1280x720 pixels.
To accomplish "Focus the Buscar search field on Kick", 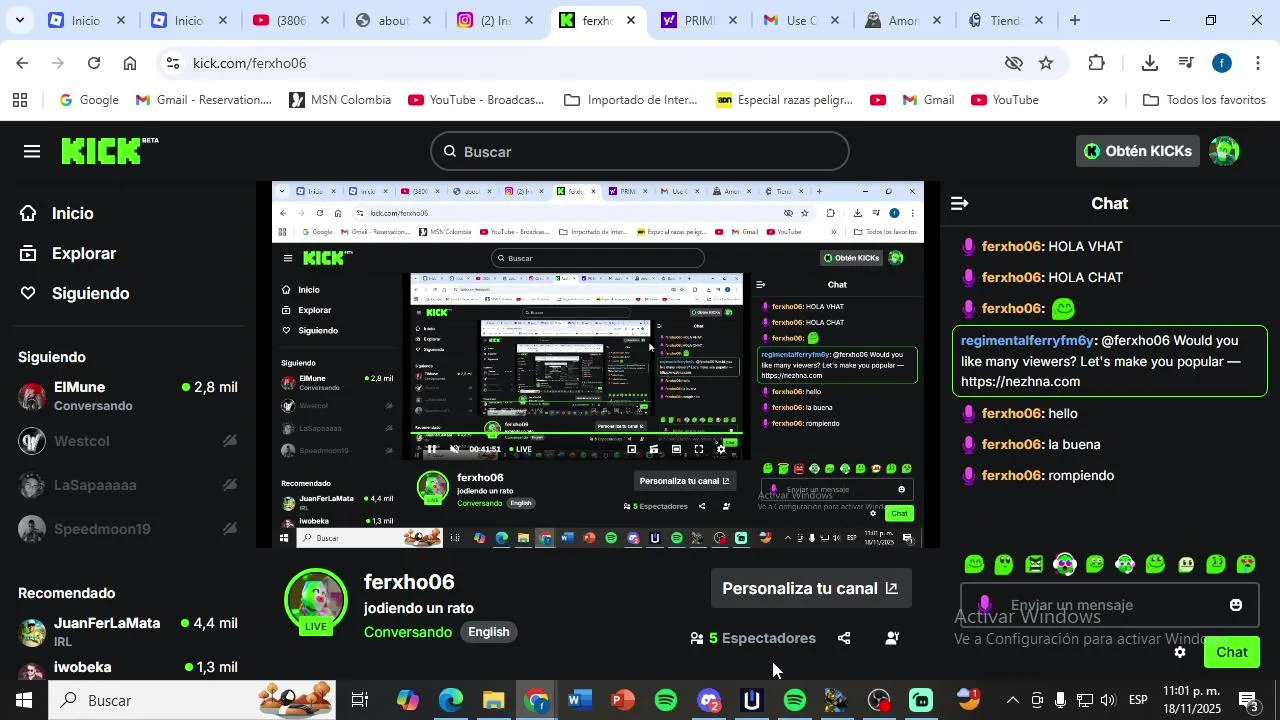I will click(640, 151).
